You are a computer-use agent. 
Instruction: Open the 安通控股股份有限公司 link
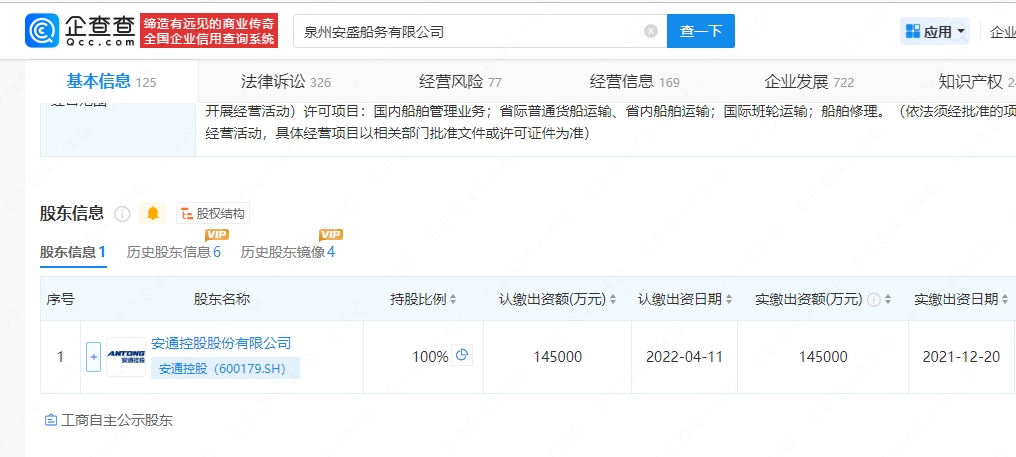pyautogui.click(x=221, y=343)
